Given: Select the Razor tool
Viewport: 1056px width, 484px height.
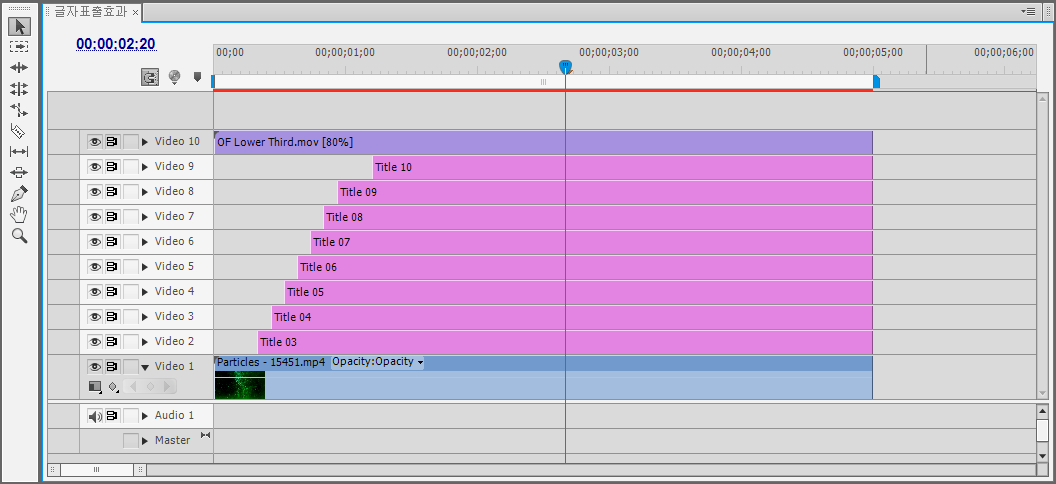Looking at the screenshot, I should 20,131.
